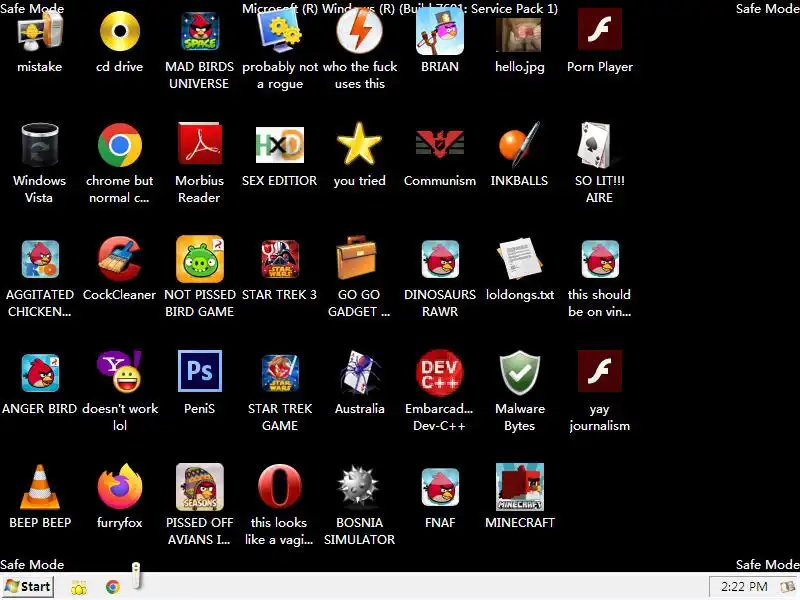Viewport: 800px width, 600px height.
Task: Launch MAD BIRDS UNIVERSE space icon
Action: tap(199, 32)
